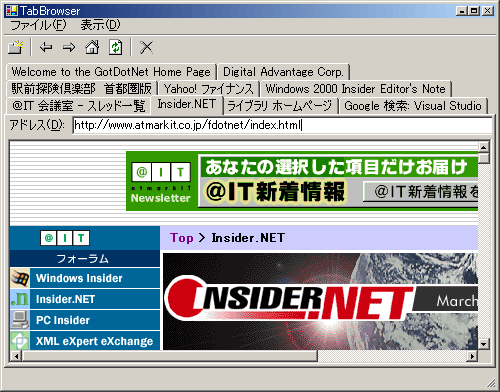
Task: Switch to Digital Advantage Corp. tab
Action: [283, 72]
